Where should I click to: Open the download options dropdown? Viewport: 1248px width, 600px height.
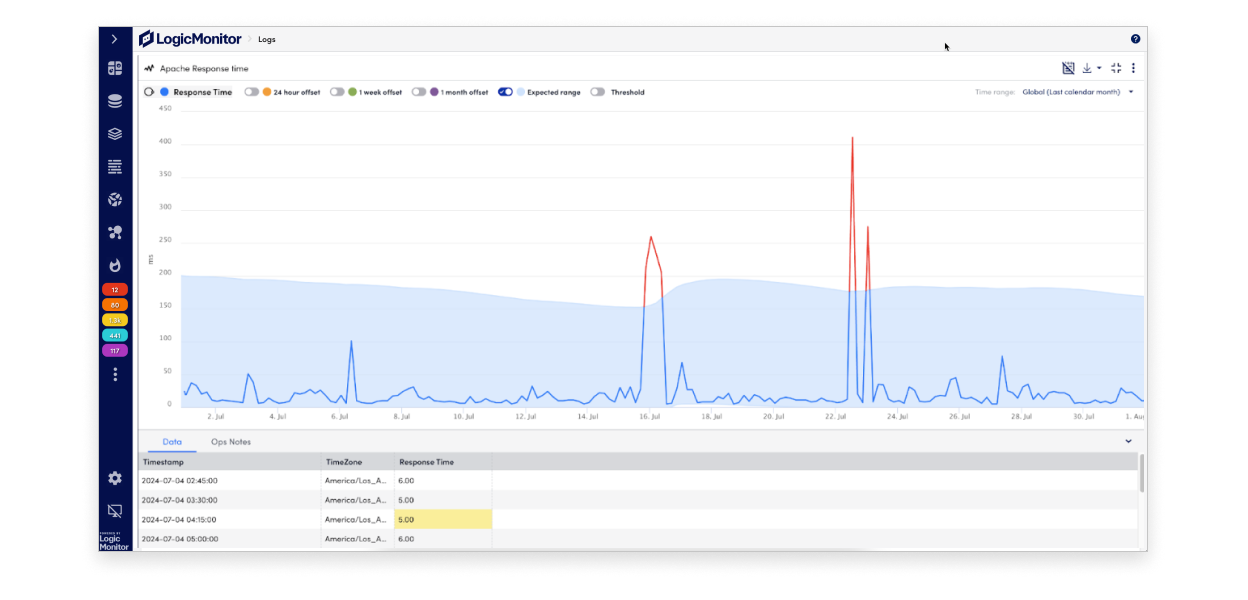(x=1091, y=68)
